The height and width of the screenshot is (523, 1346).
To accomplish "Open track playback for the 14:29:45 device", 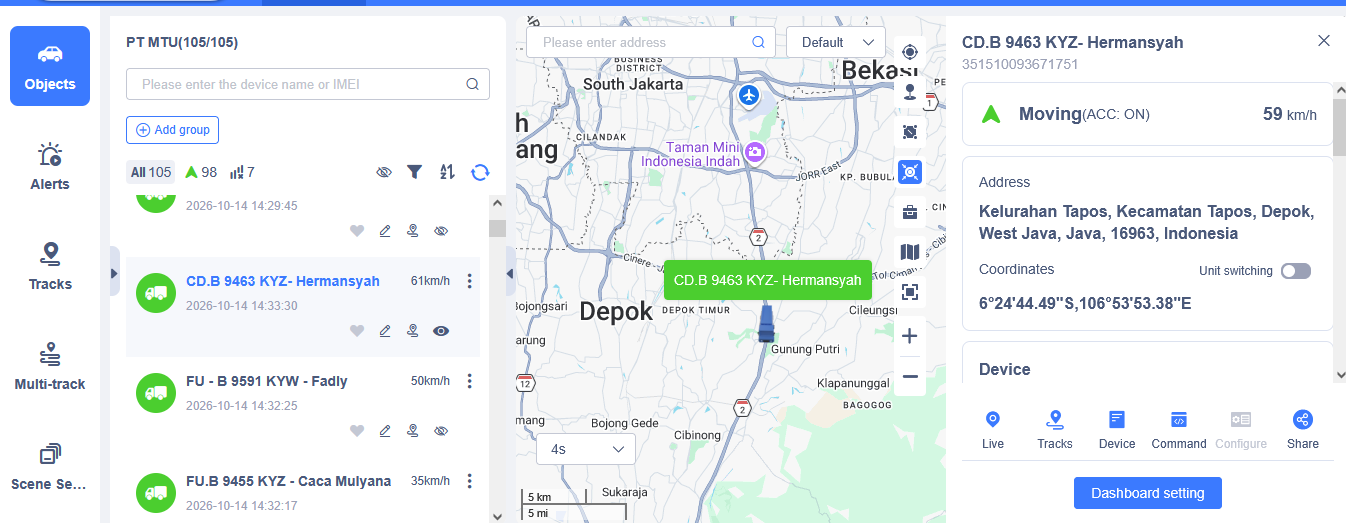I will point(412,231).
